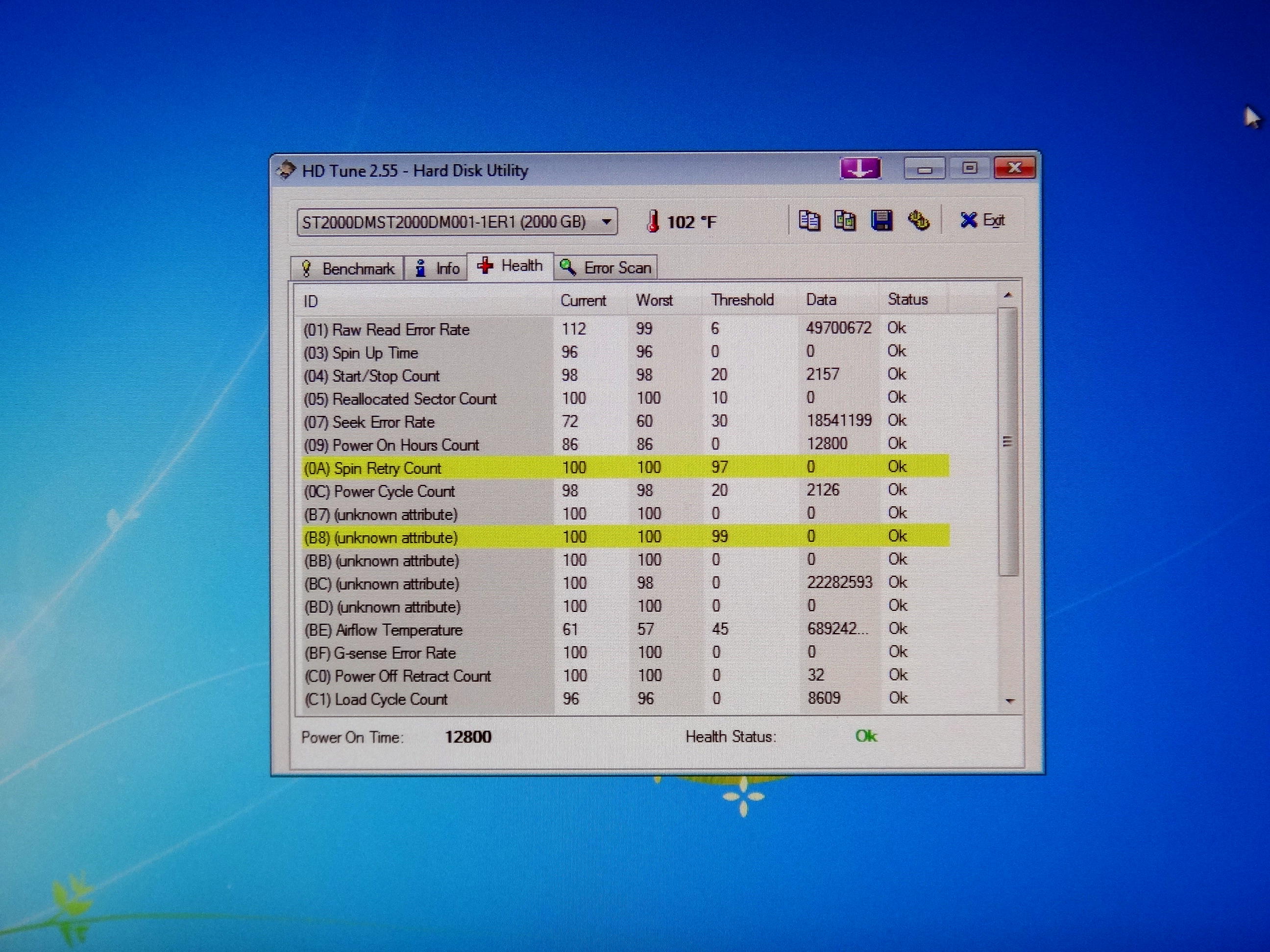Screen dimensions: 1270x952
Task: Click the Exit button
Action: pyautogui.click(x=982, y=220)
